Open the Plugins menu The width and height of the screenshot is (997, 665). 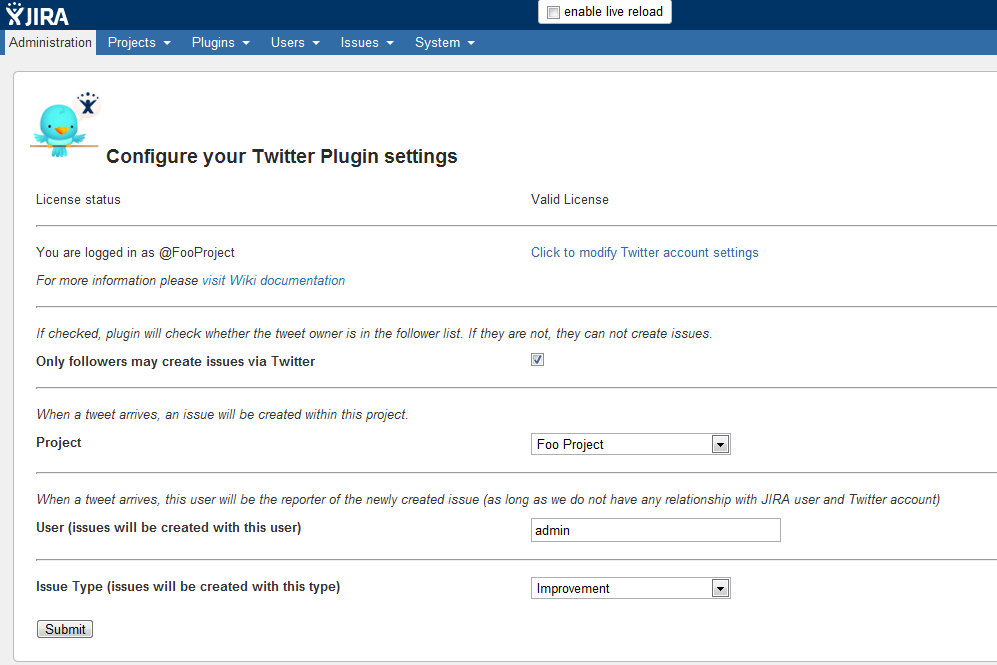coord(221,43)
